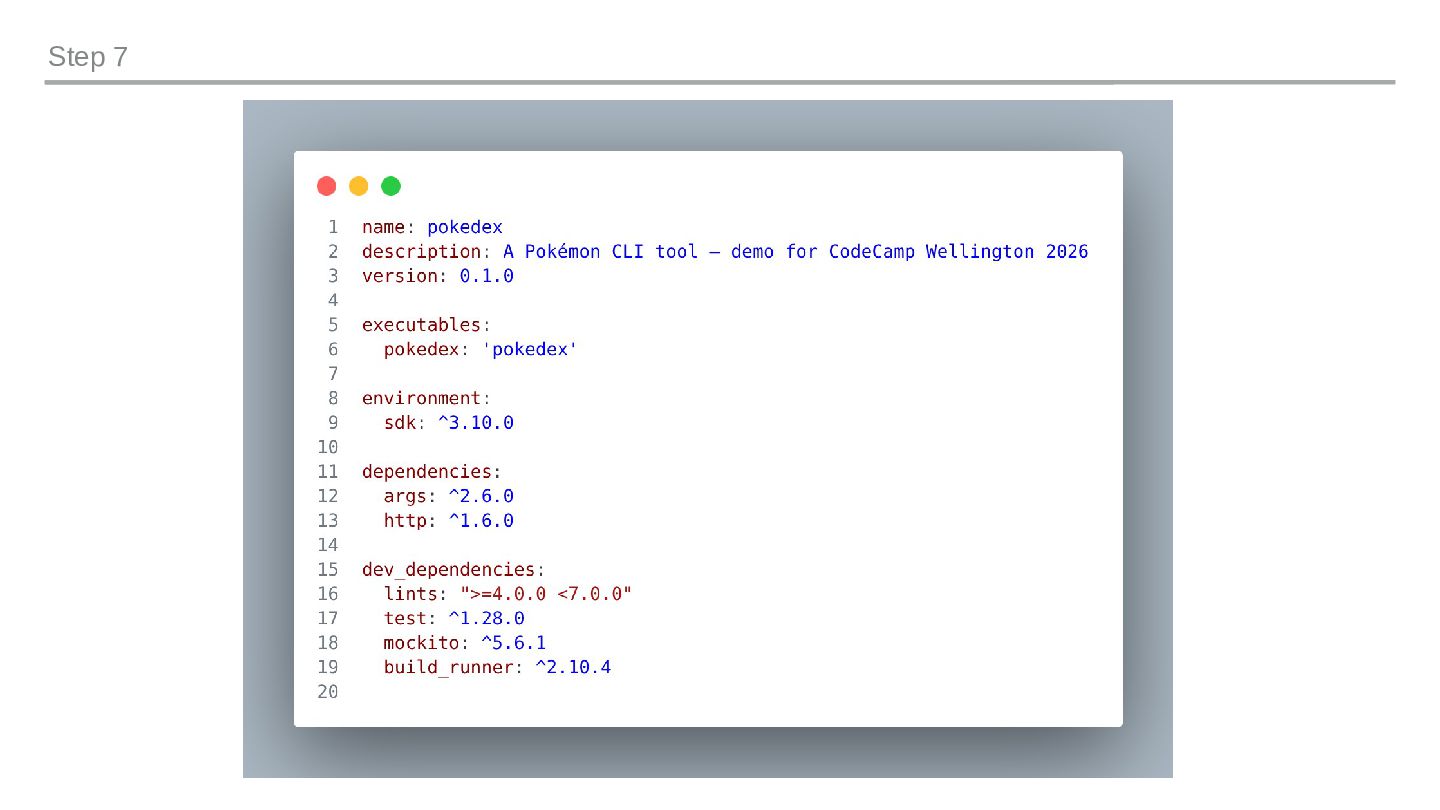
Task: Click the red close dot
Action: click(326, 186)
